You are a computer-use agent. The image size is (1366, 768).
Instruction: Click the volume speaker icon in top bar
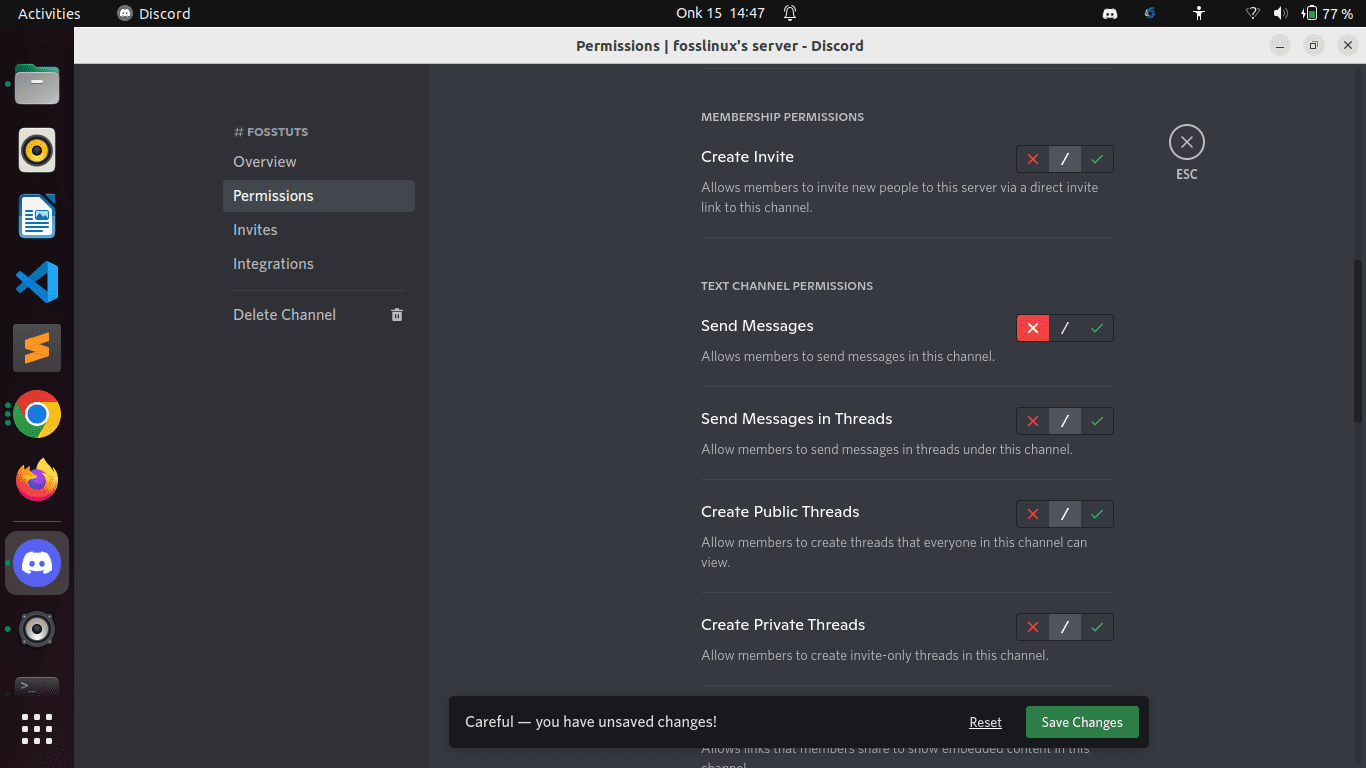pyautogui.click(x=1280, y=13)
